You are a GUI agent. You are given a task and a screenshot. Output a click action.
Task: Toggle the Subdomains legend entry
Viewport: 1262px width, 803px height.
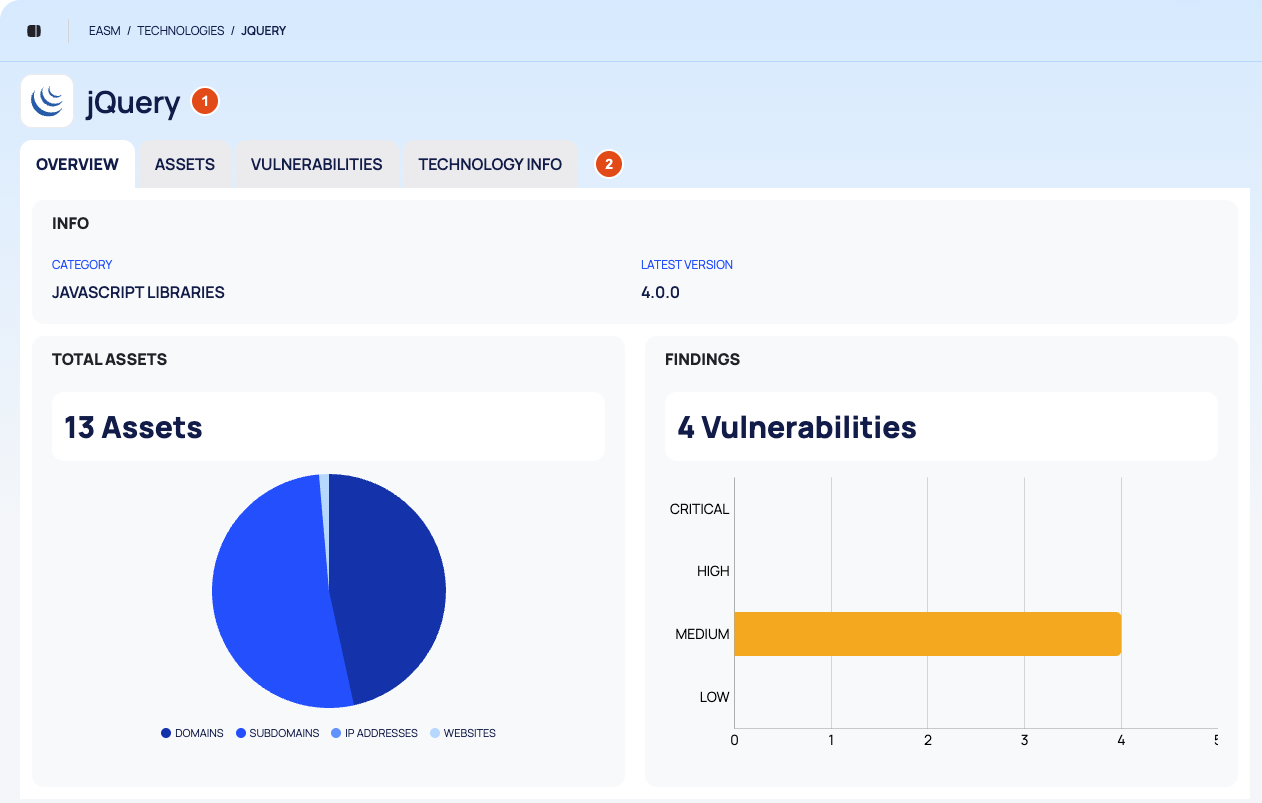[x=278, y=733]
